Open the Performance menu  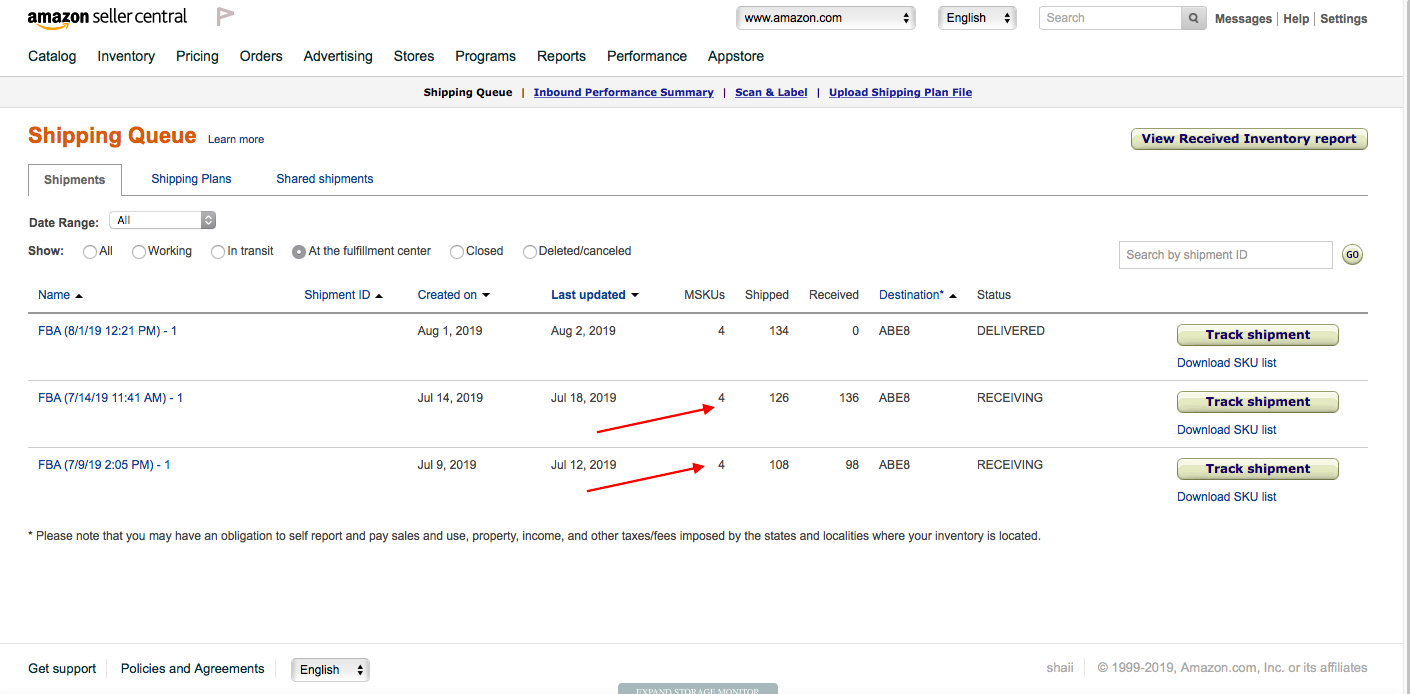tap(647, 56)
